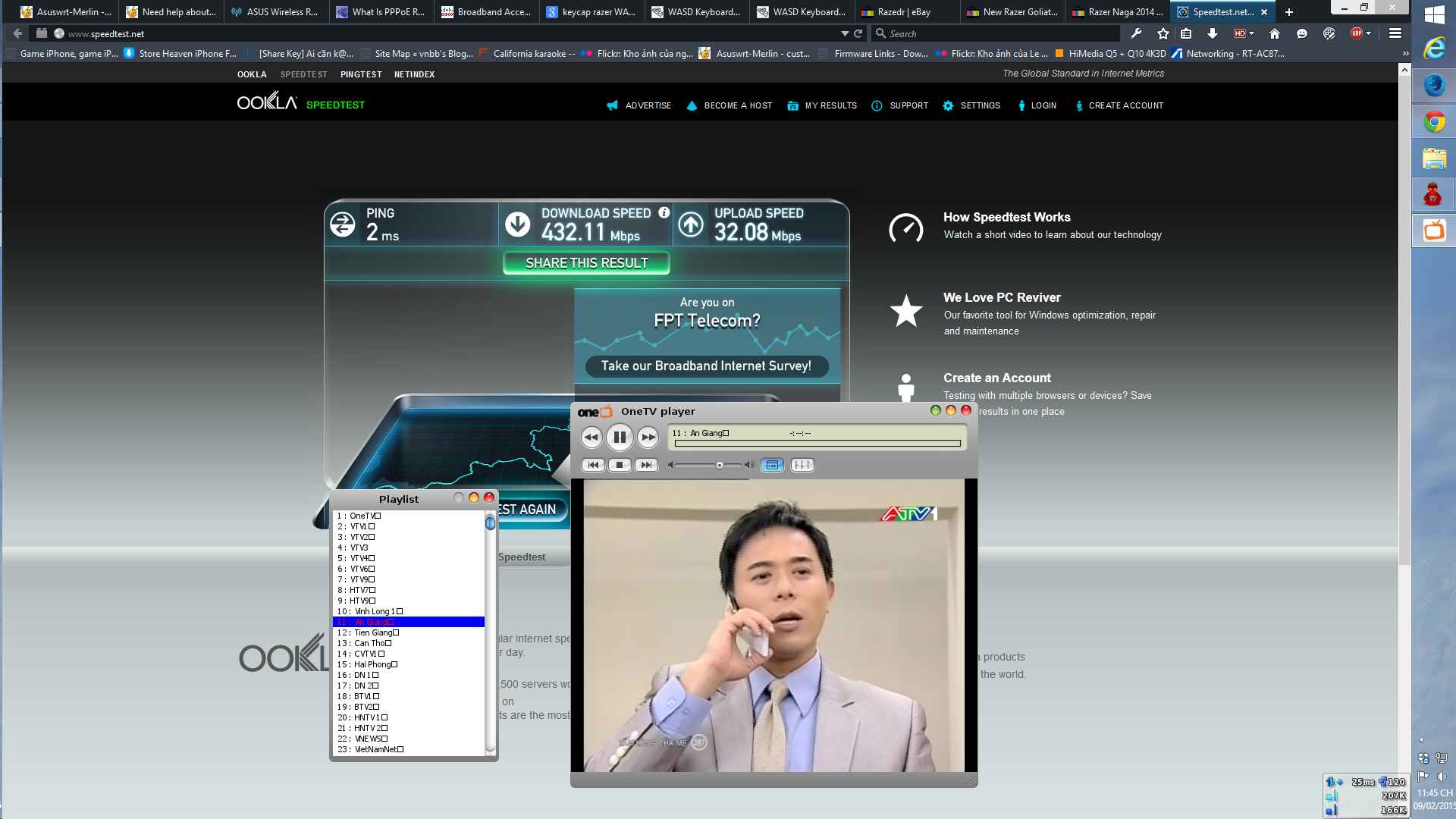The width and height of the screenshot is (1456, 819).
Task: Open Internet Explorer from side dock
Action: (1434, 49)
